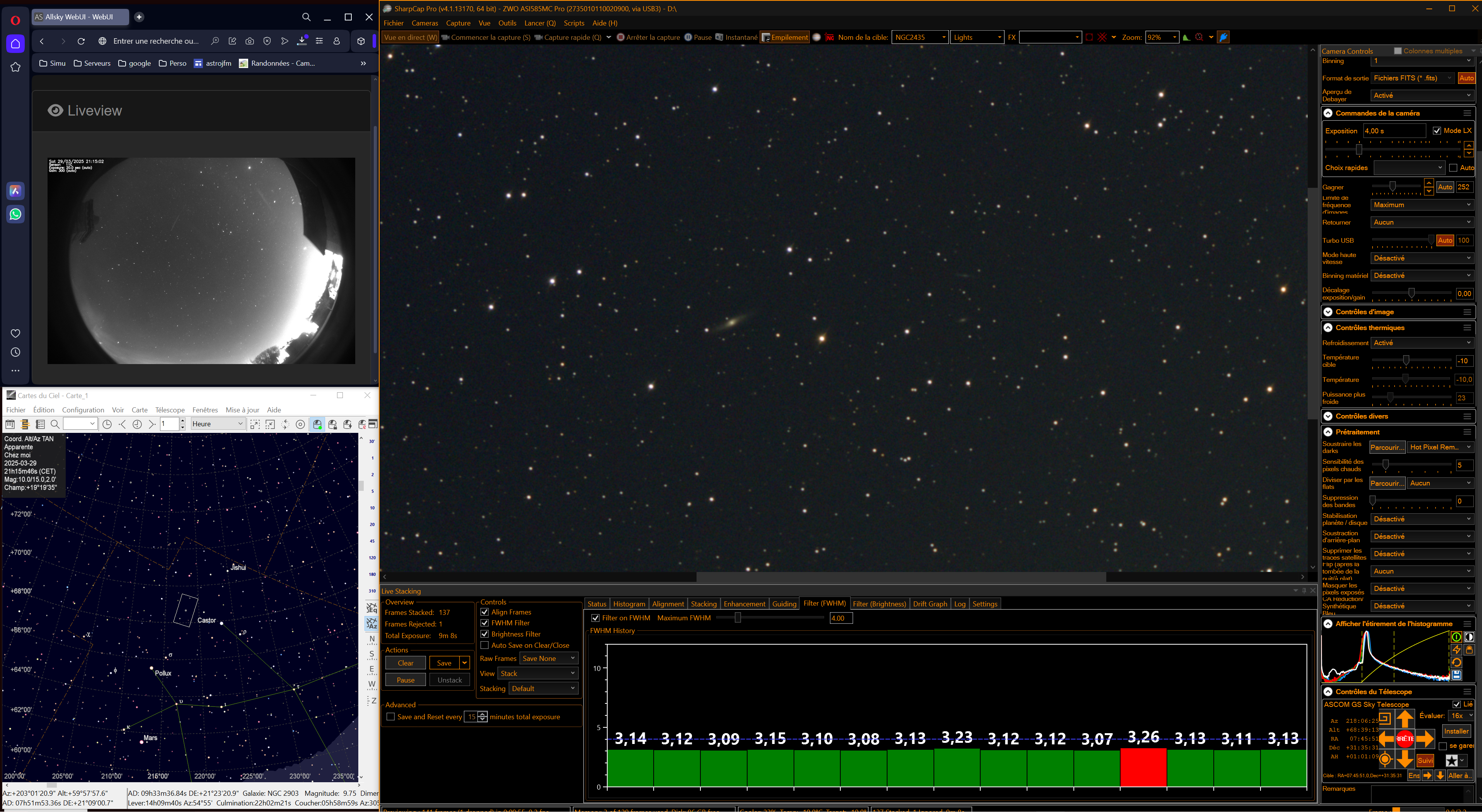Toggle the FWHM Filter checkbox

pos(484,623)
